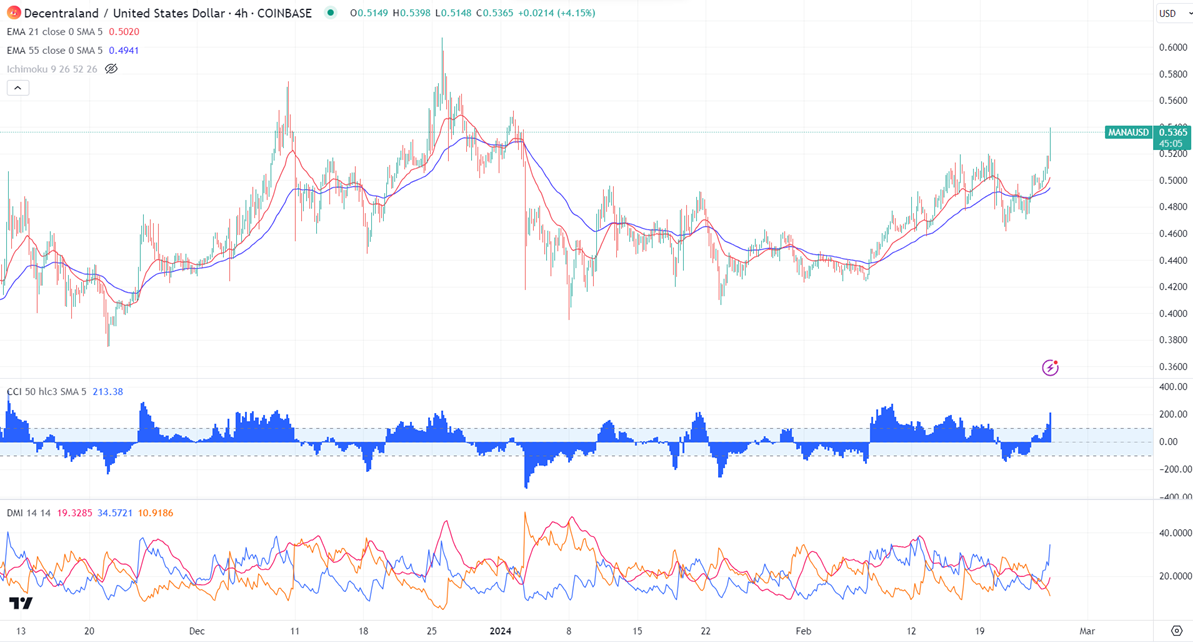Select the EMA 55 close indicator label

pos(55,50)
